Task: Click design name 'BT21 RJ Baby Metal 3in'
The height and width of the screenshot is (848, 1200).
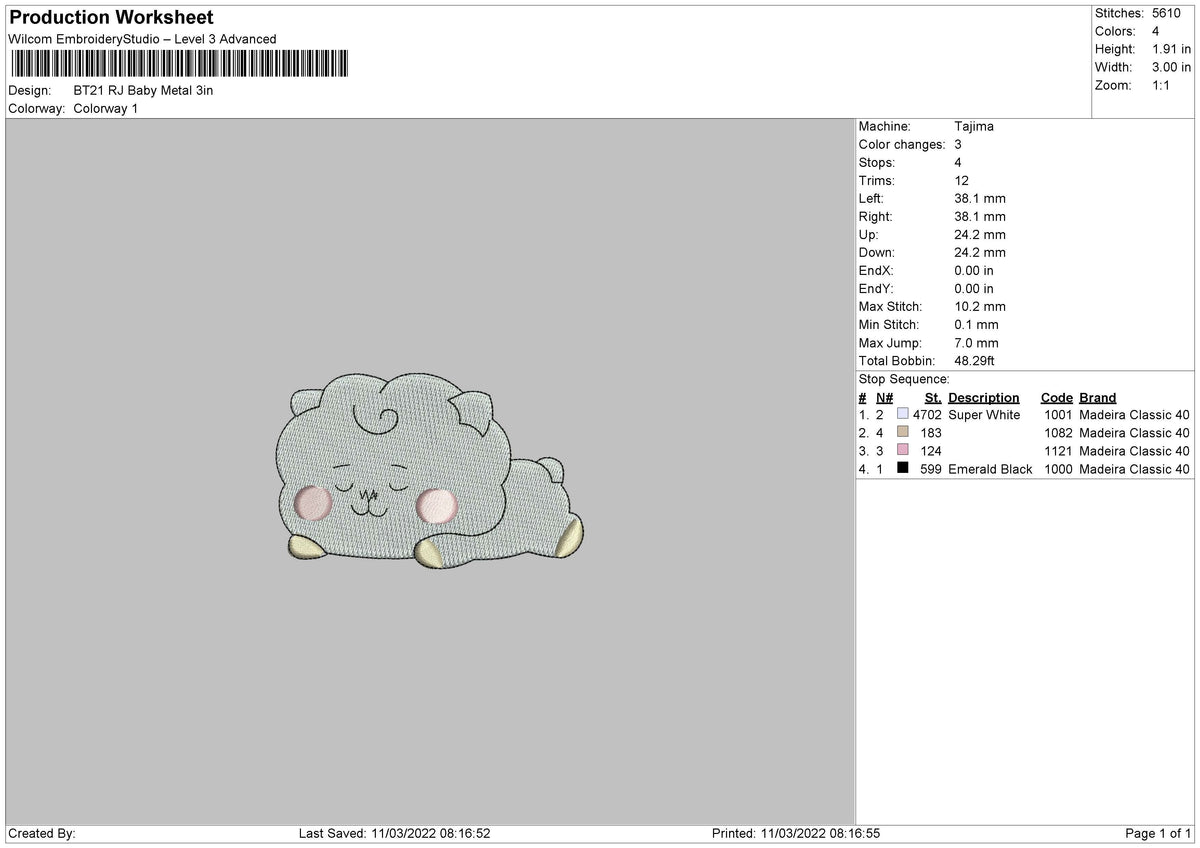Action: (x=143, y=90)
